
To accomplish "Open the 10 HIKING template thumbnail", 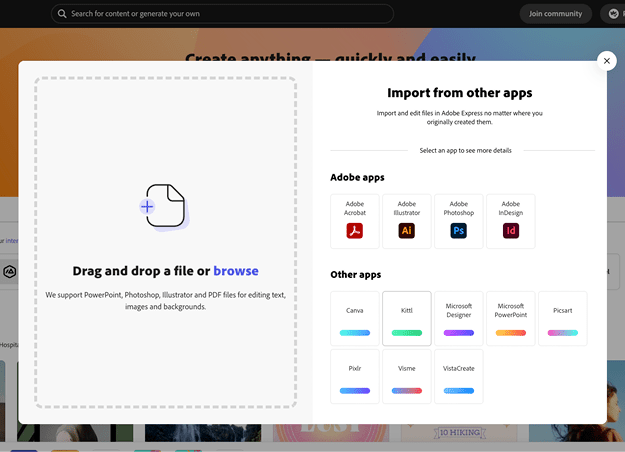I will 459,433.
